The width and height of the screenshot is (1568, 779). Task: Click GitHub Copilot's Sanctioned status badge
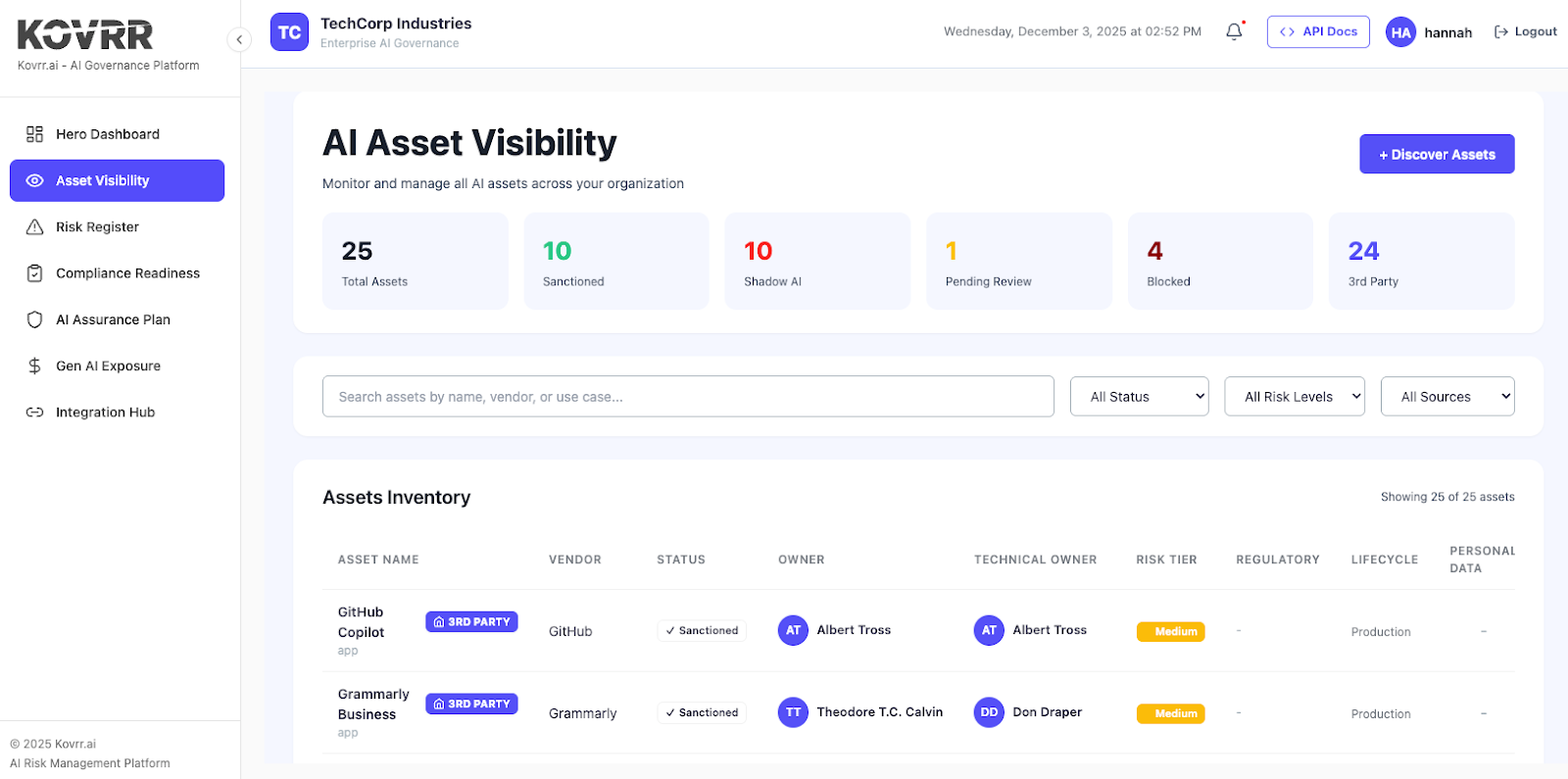[702, 630]
